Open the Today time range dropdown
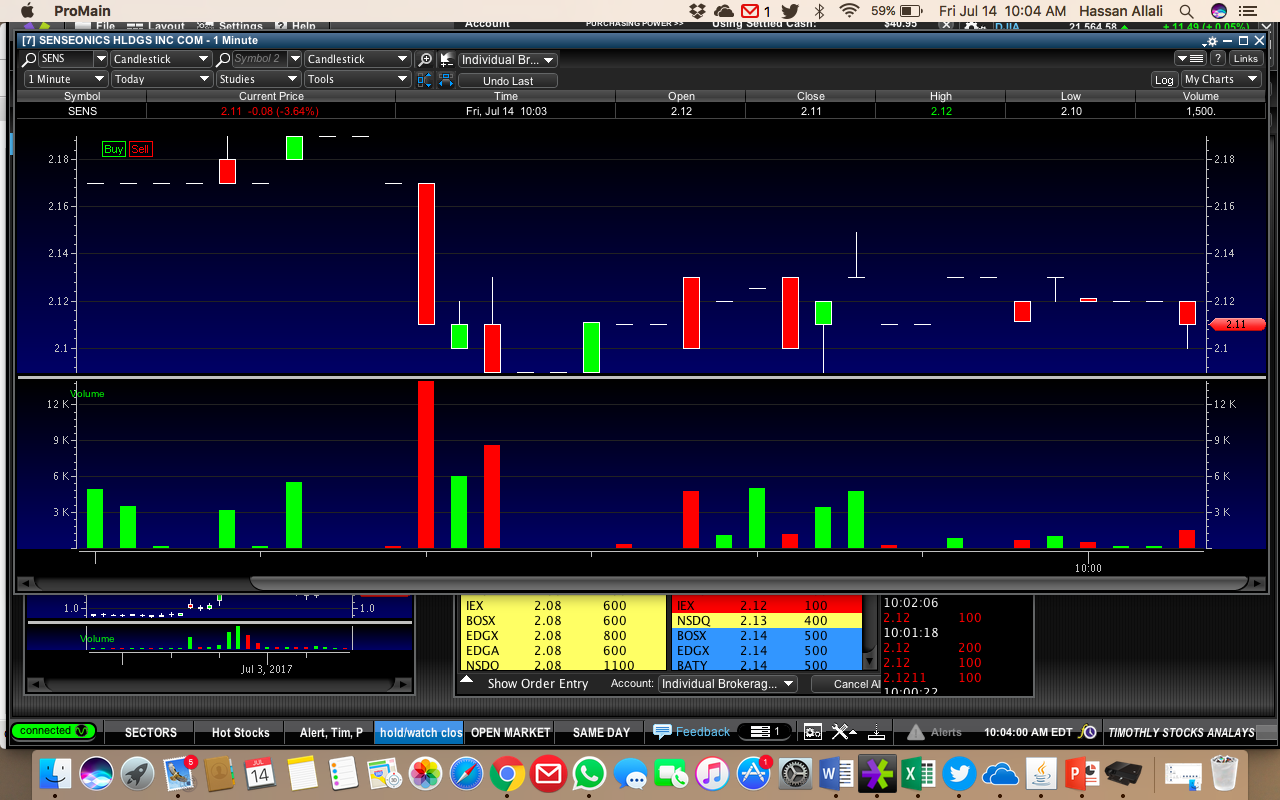The width and height of the screenshot is (1280, 800). click(x=161, y=79)
